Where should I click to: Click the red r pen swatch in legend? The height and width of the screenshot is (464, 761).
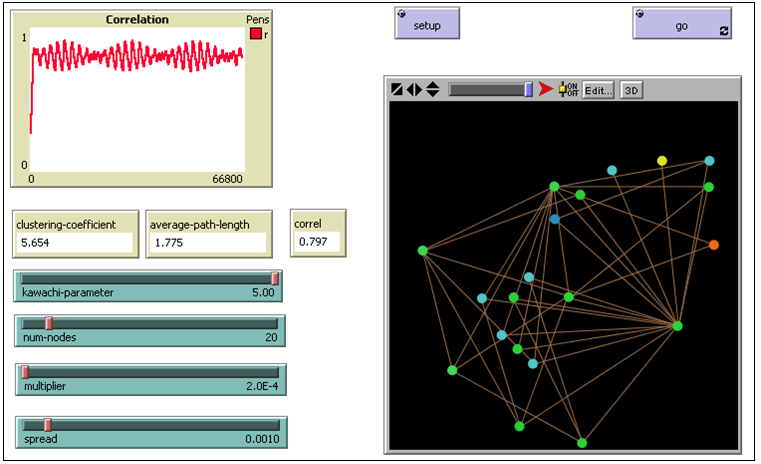tap(256, 34)
